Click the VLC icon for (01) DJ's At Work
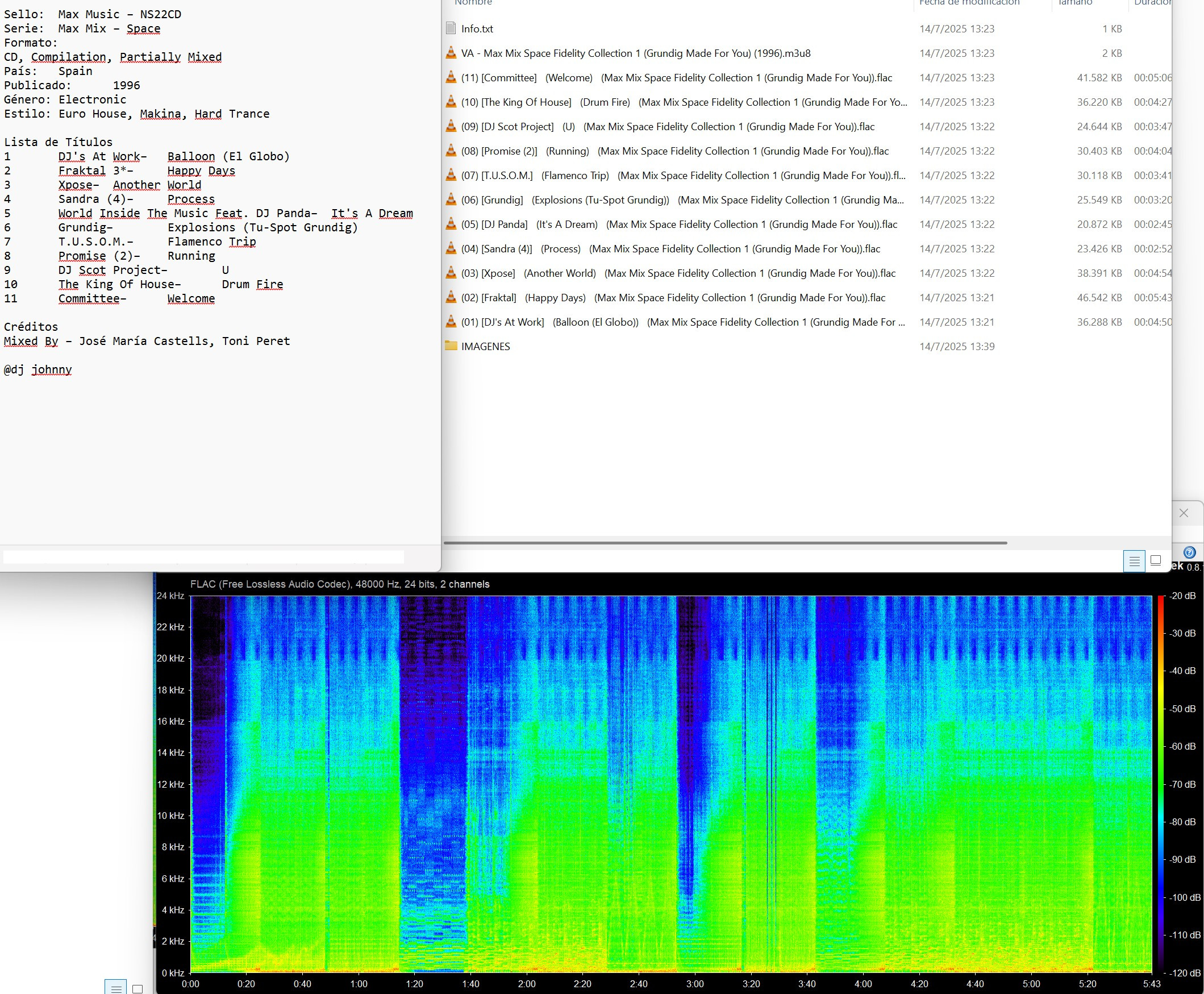The height and width of the screenshot is (994, 1204). (451, 322)
